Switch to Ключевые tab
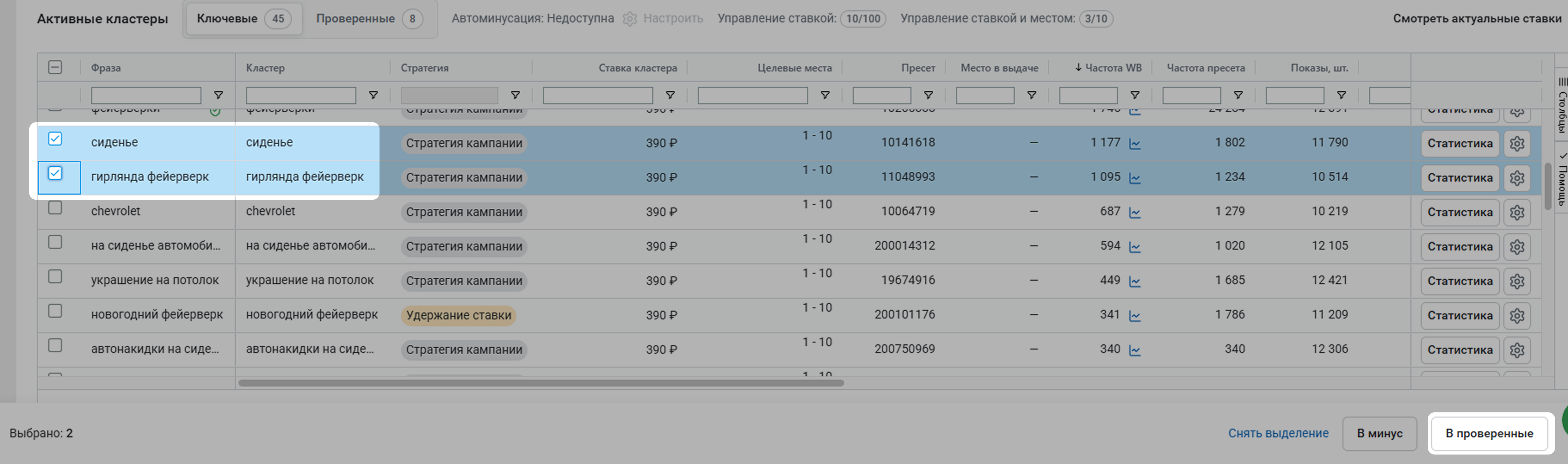The width and height of the screenshot is (1568, 464). point(243,19)
